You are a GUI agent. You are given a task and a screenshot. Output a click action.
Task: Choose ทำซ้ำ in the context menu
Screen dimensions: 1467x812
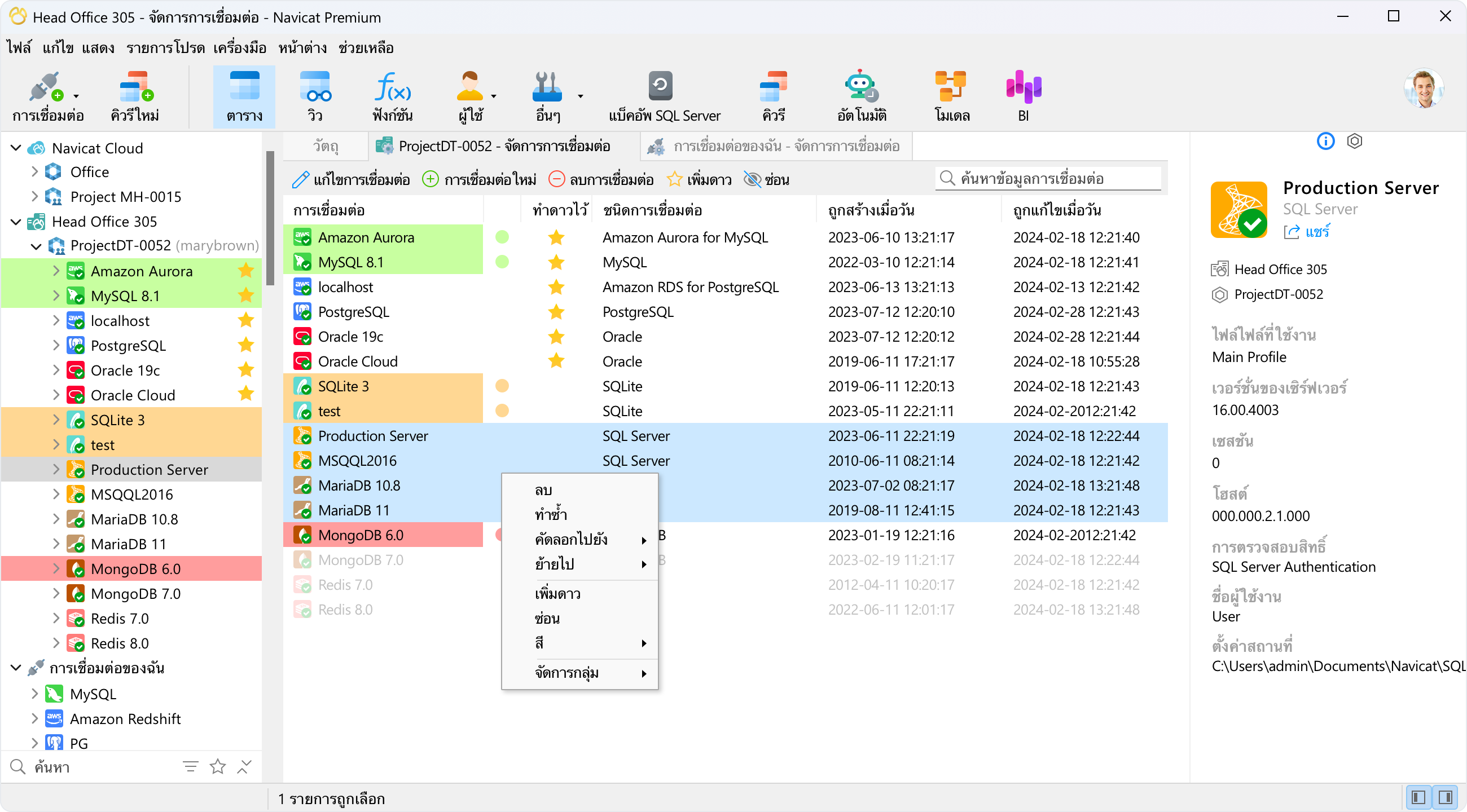(x=579, y=515)
